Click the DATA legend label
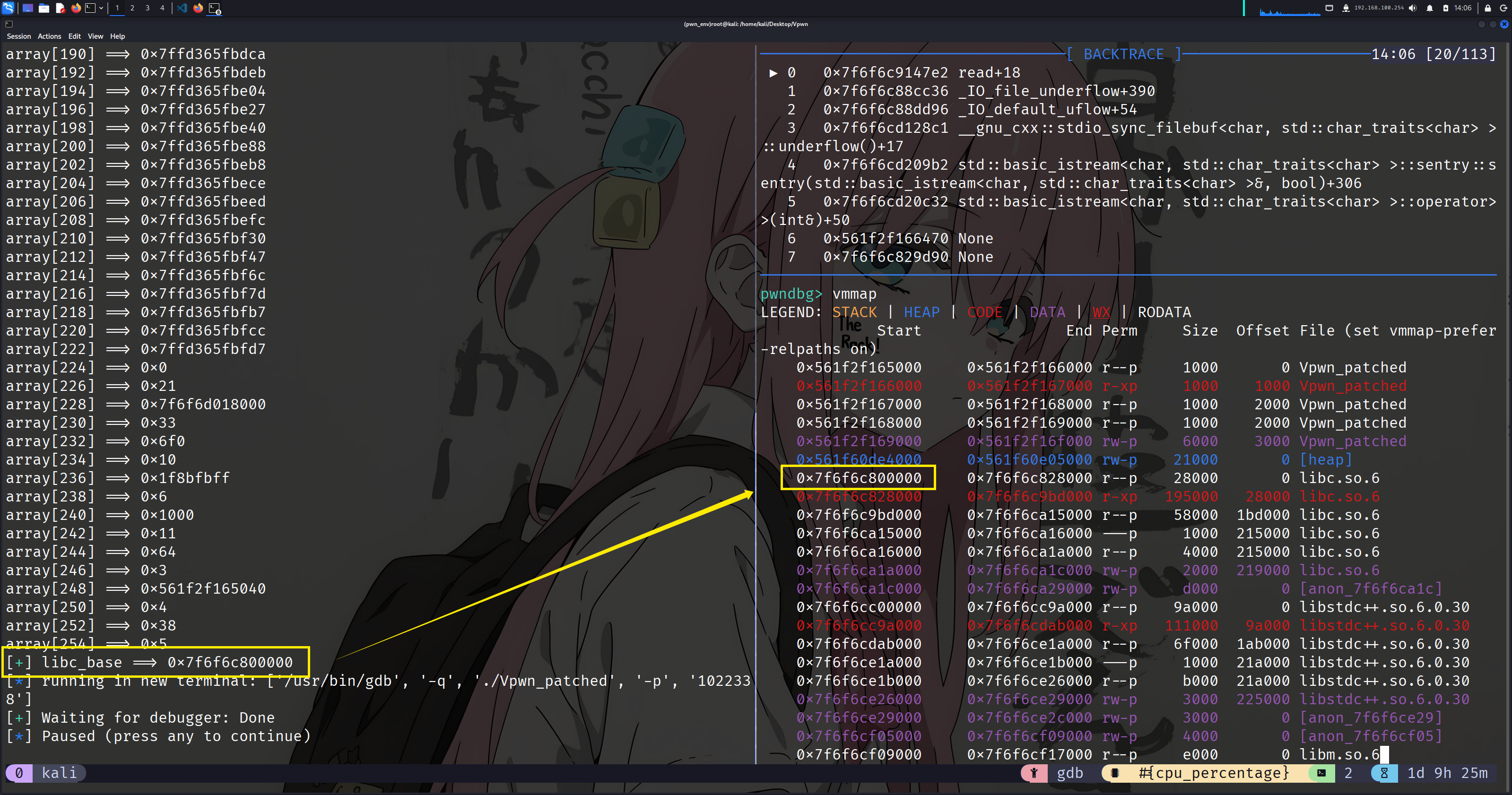Viewport: 1512px width, 795px height. tap(1047, 312)
